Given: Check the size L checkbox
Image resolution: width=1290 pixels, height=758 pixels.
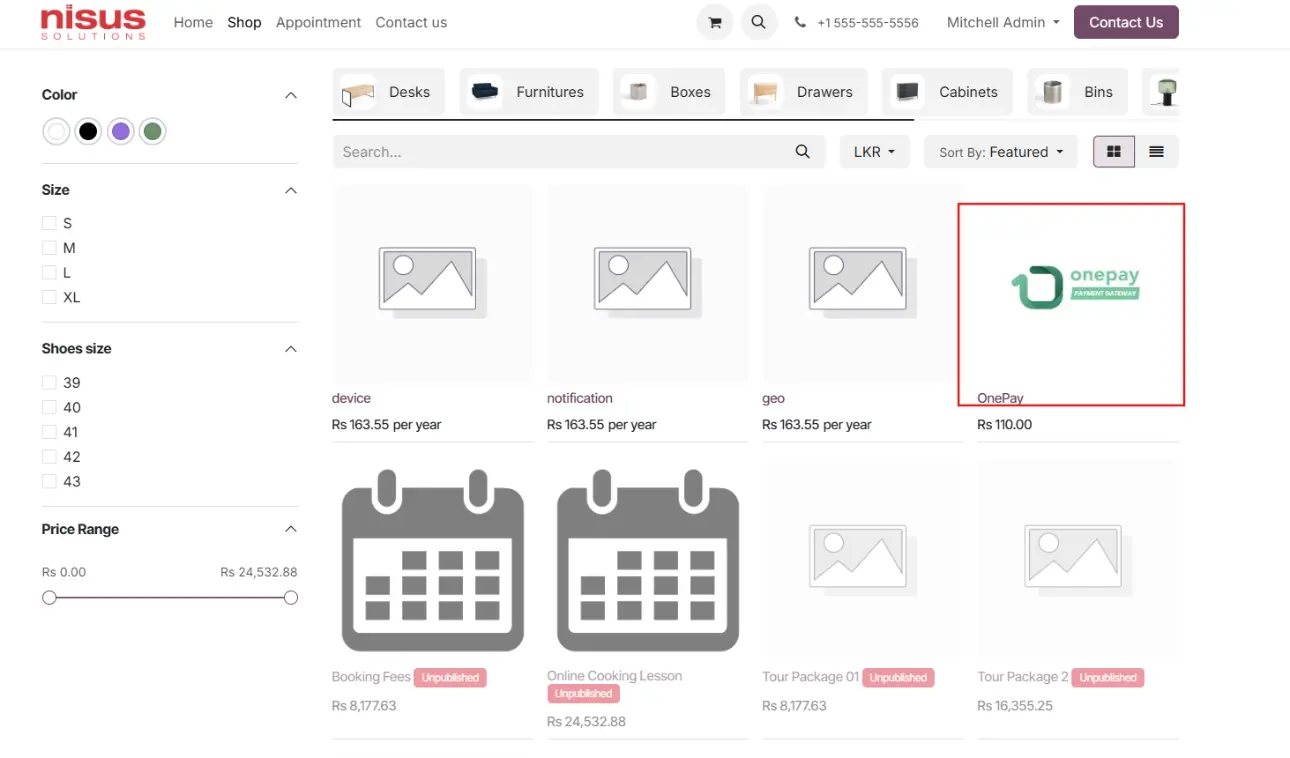Looking at the screenshot, I should point(48,272).
